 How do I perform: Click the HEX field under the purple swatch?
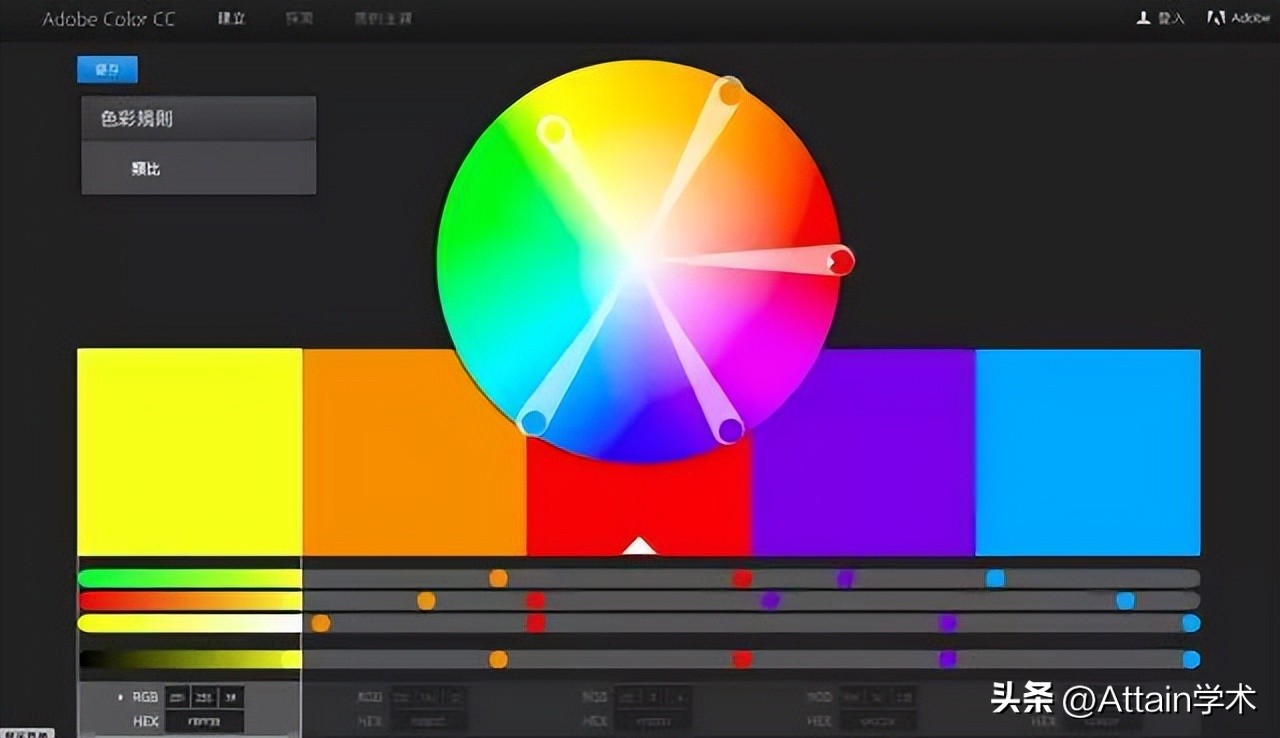click(877, 721)
